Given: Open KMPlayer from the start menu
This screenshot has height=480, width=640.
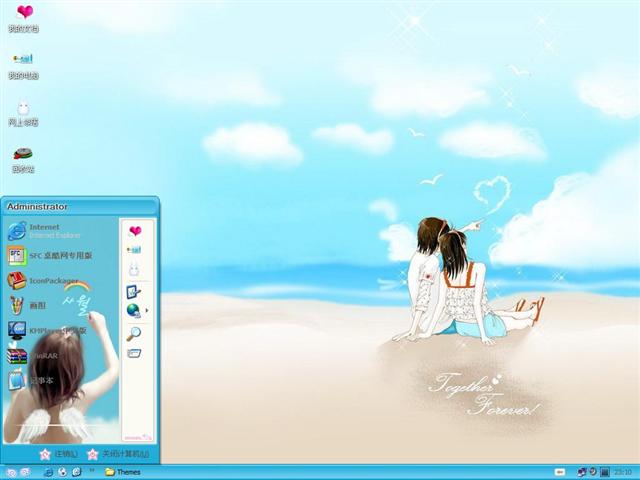Looking at the screenshot, I should point(47,330).
